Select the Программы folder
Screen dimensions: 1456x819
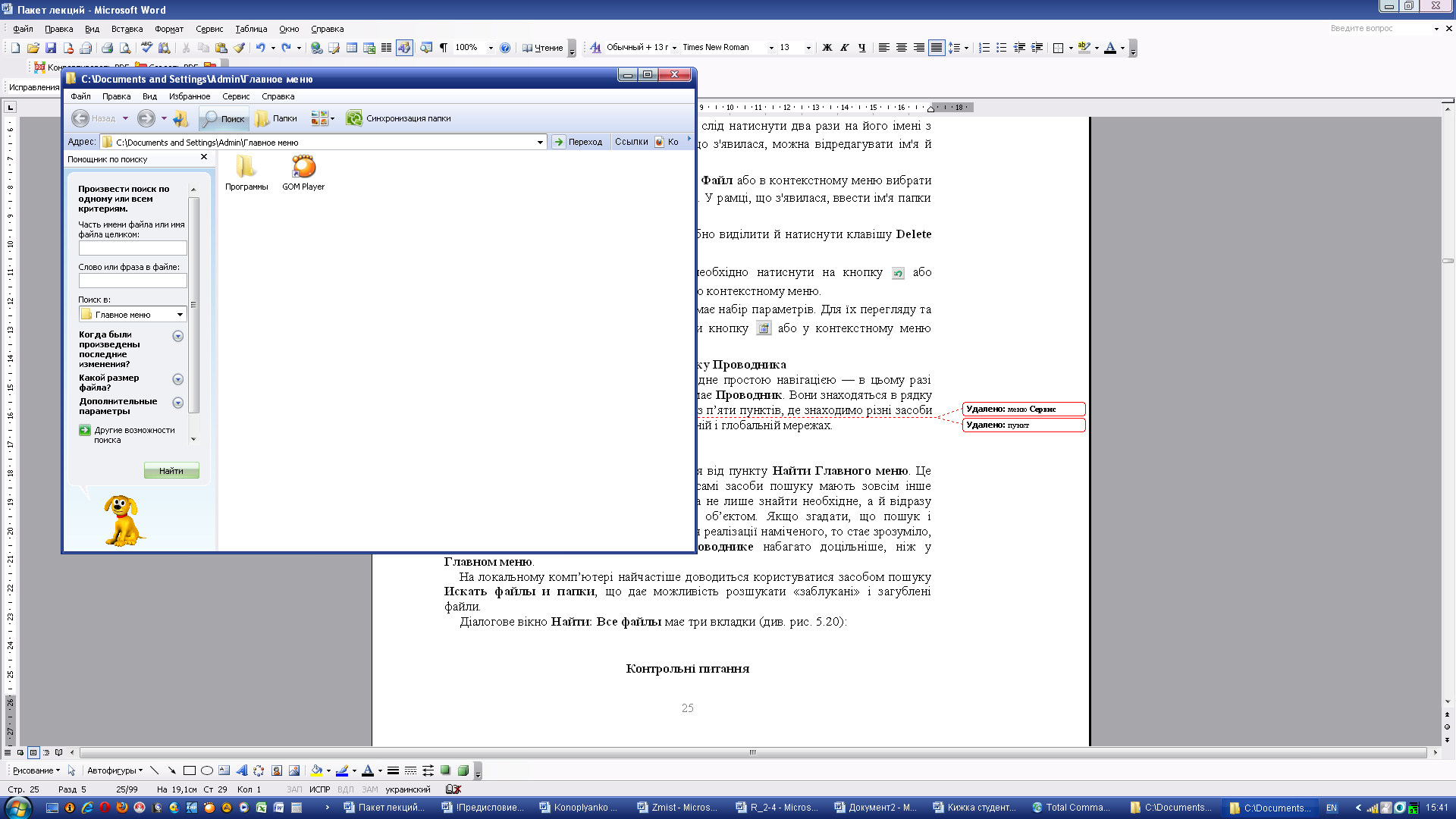click(x=246, y=173)
